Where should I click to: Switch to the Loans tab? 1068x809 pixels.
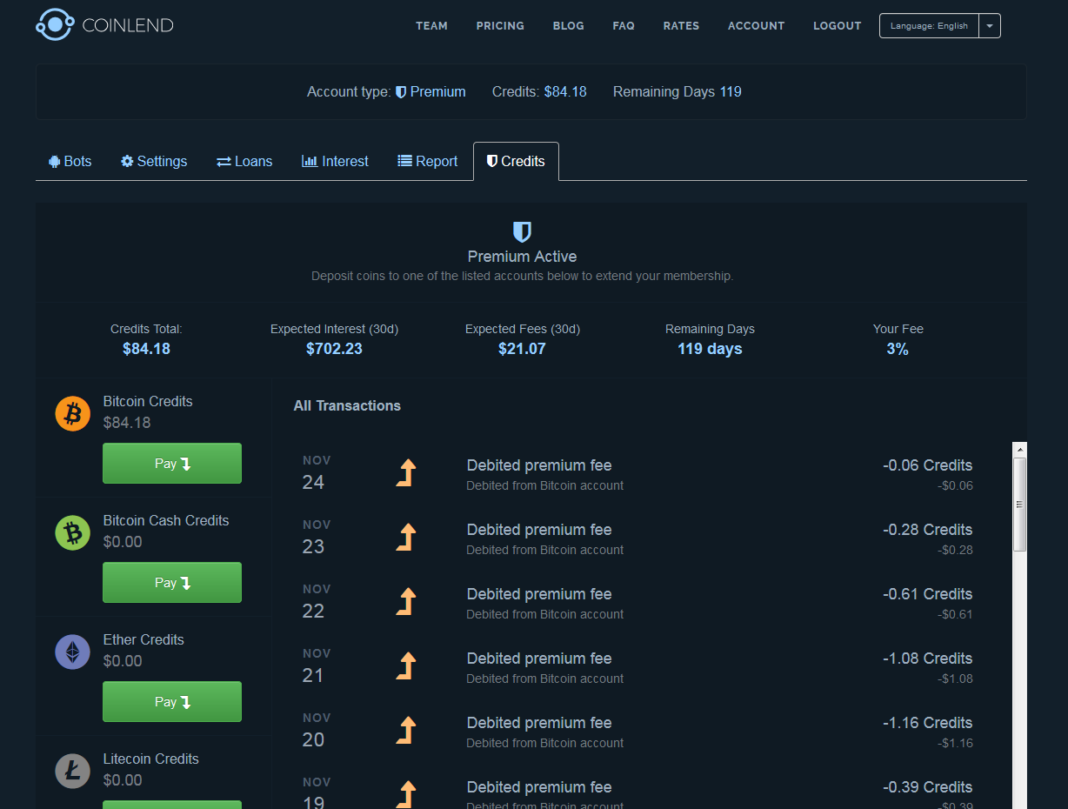coord(244,161)
